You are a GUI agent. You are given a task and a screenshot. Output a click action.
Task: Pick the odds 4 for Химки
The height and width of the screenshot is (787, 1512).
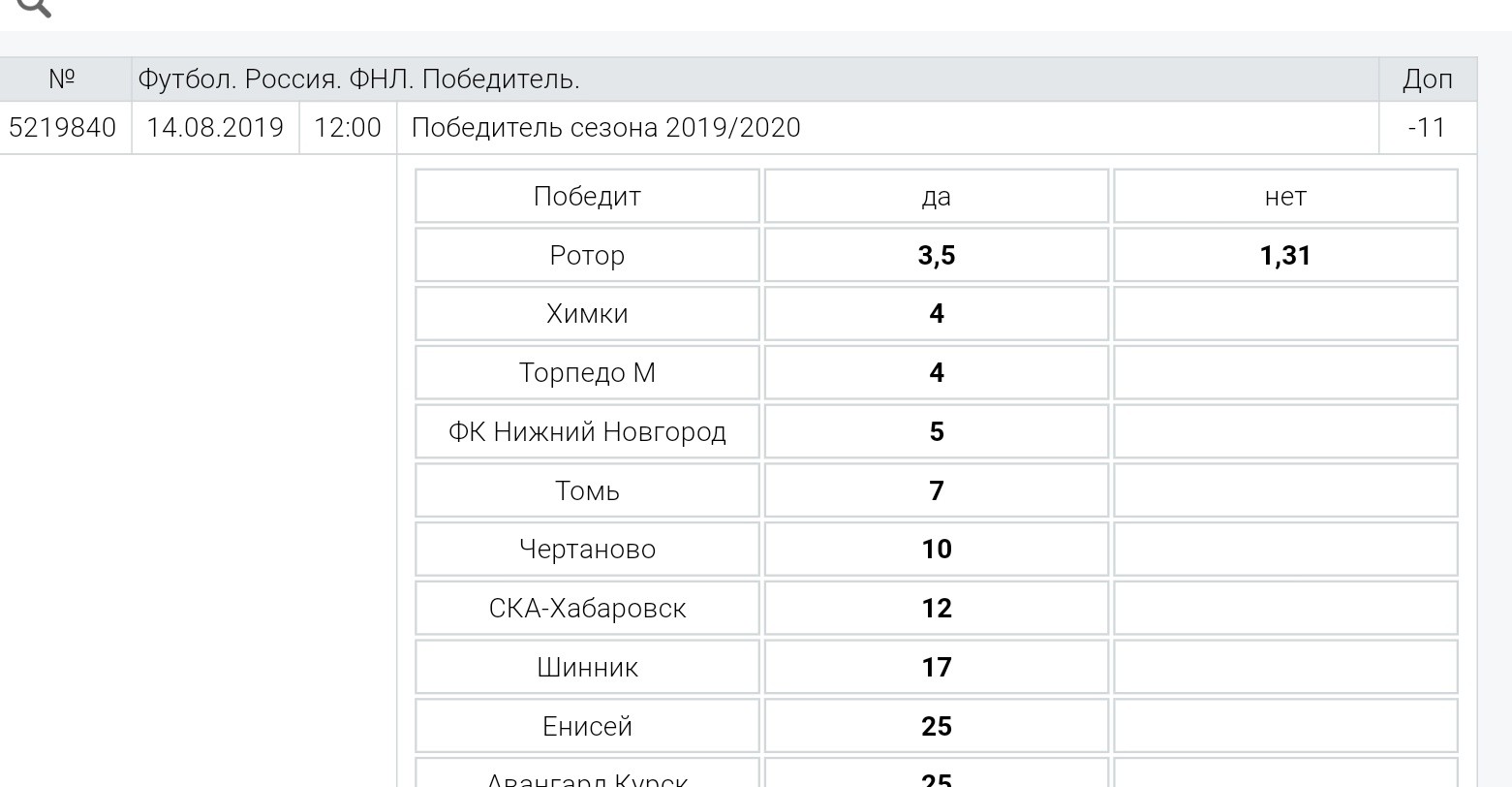936,314
